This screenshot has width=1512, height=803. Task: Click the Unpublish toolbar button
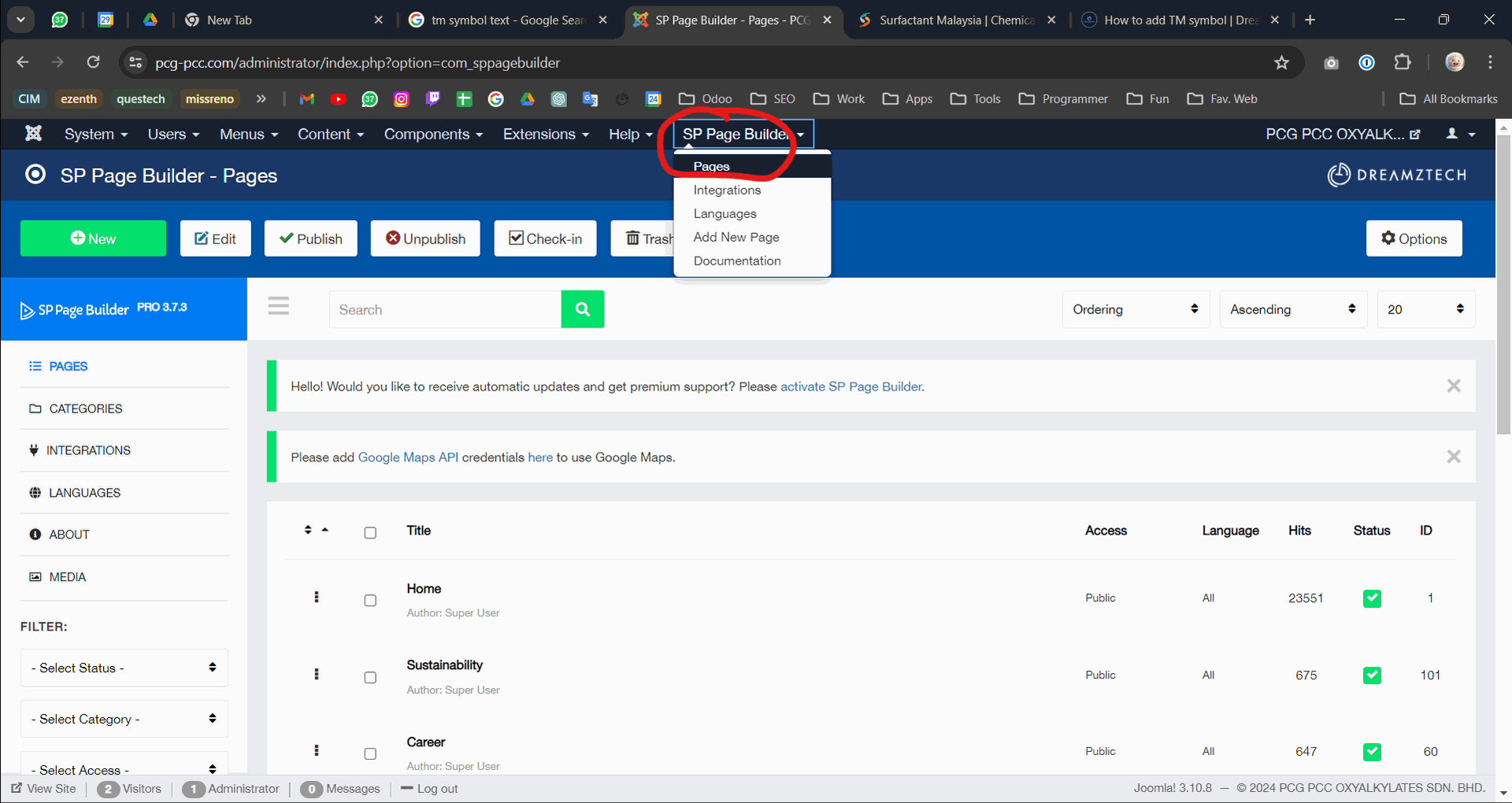coord(425,239)
